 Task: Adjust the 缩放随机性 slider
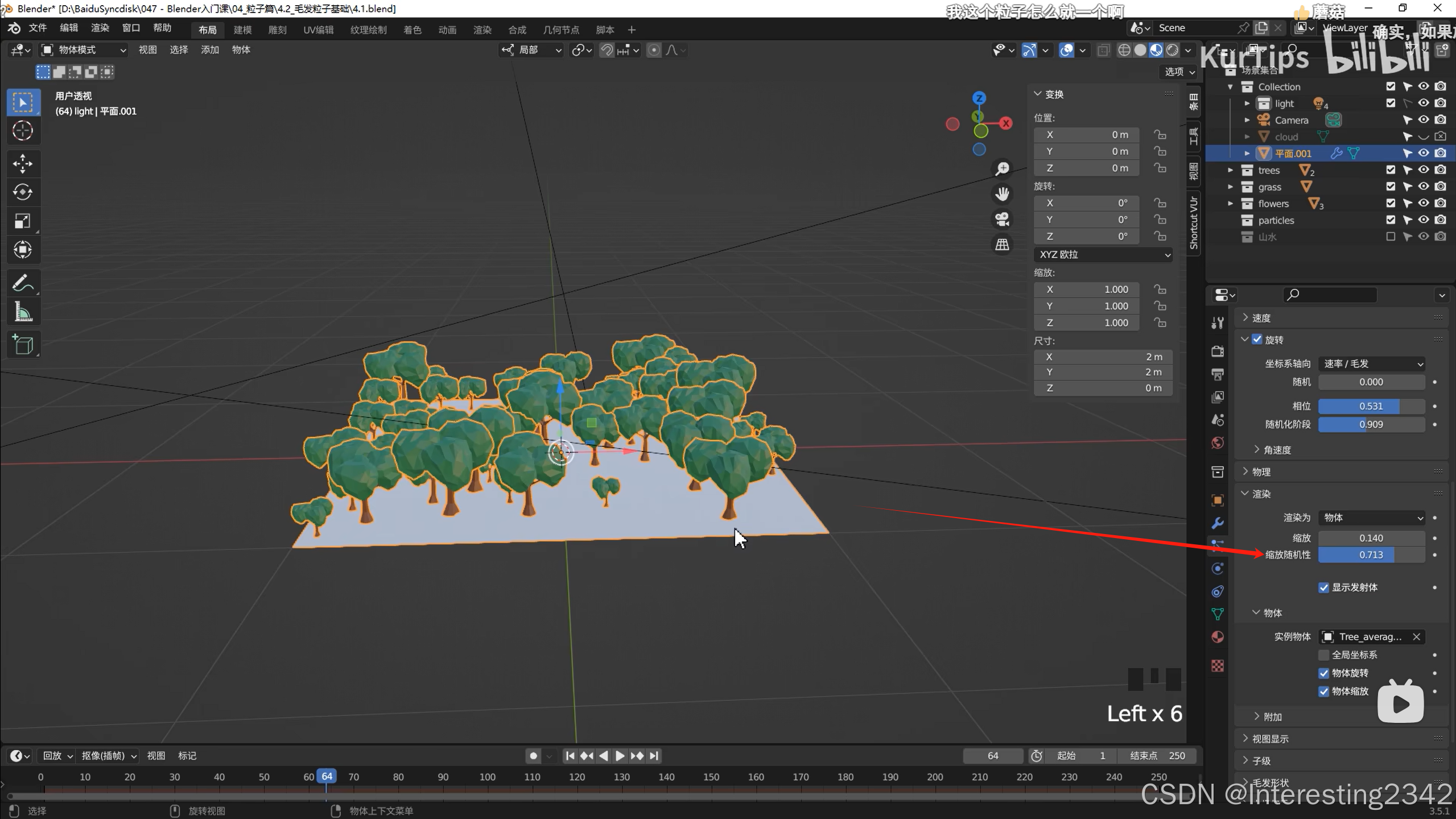(1371, 555)
